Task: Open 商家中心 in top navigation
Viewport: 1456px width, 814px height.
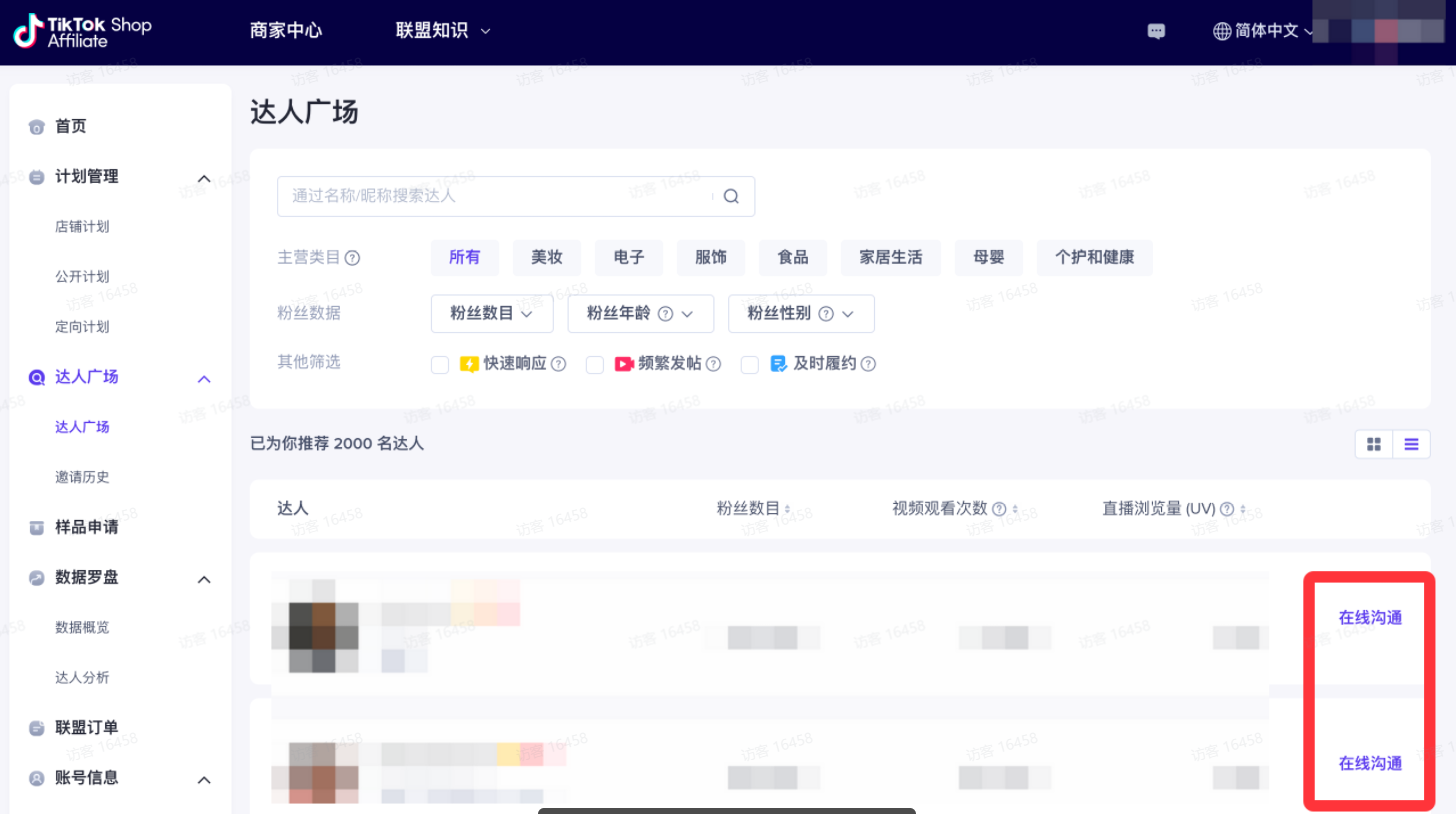Action: point(286,31)
